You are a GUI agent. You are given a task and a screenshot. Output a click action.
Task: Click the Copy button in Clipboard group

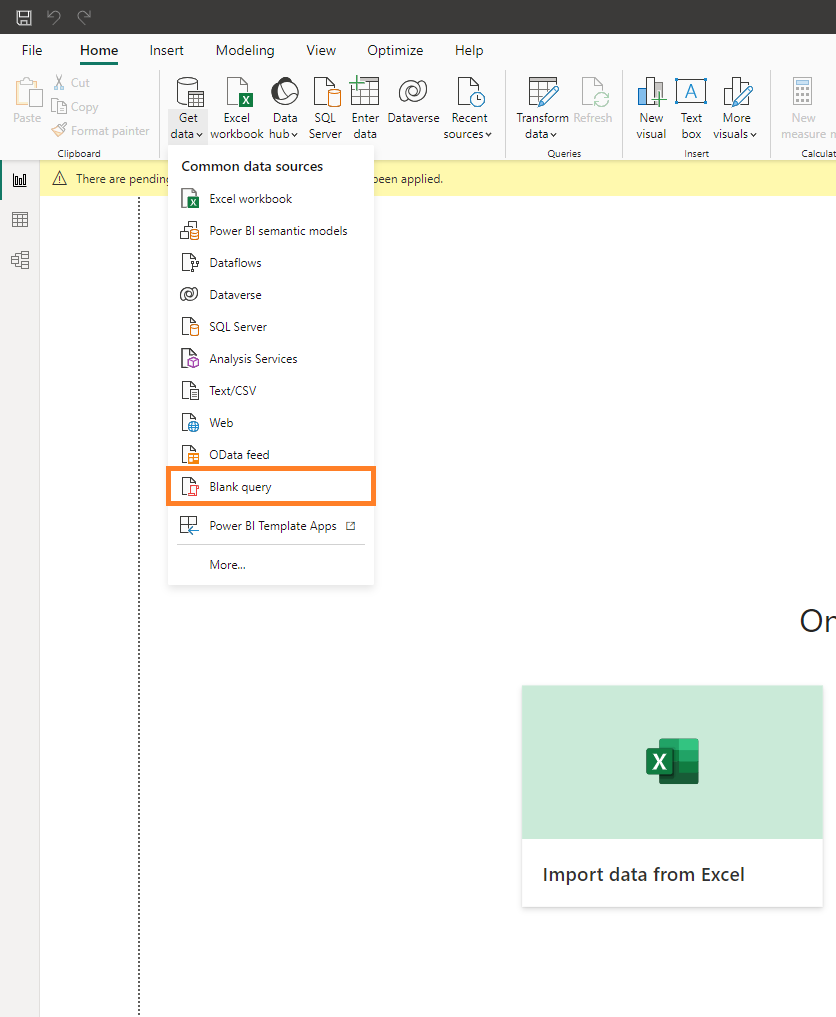click(x=75, y=106)
